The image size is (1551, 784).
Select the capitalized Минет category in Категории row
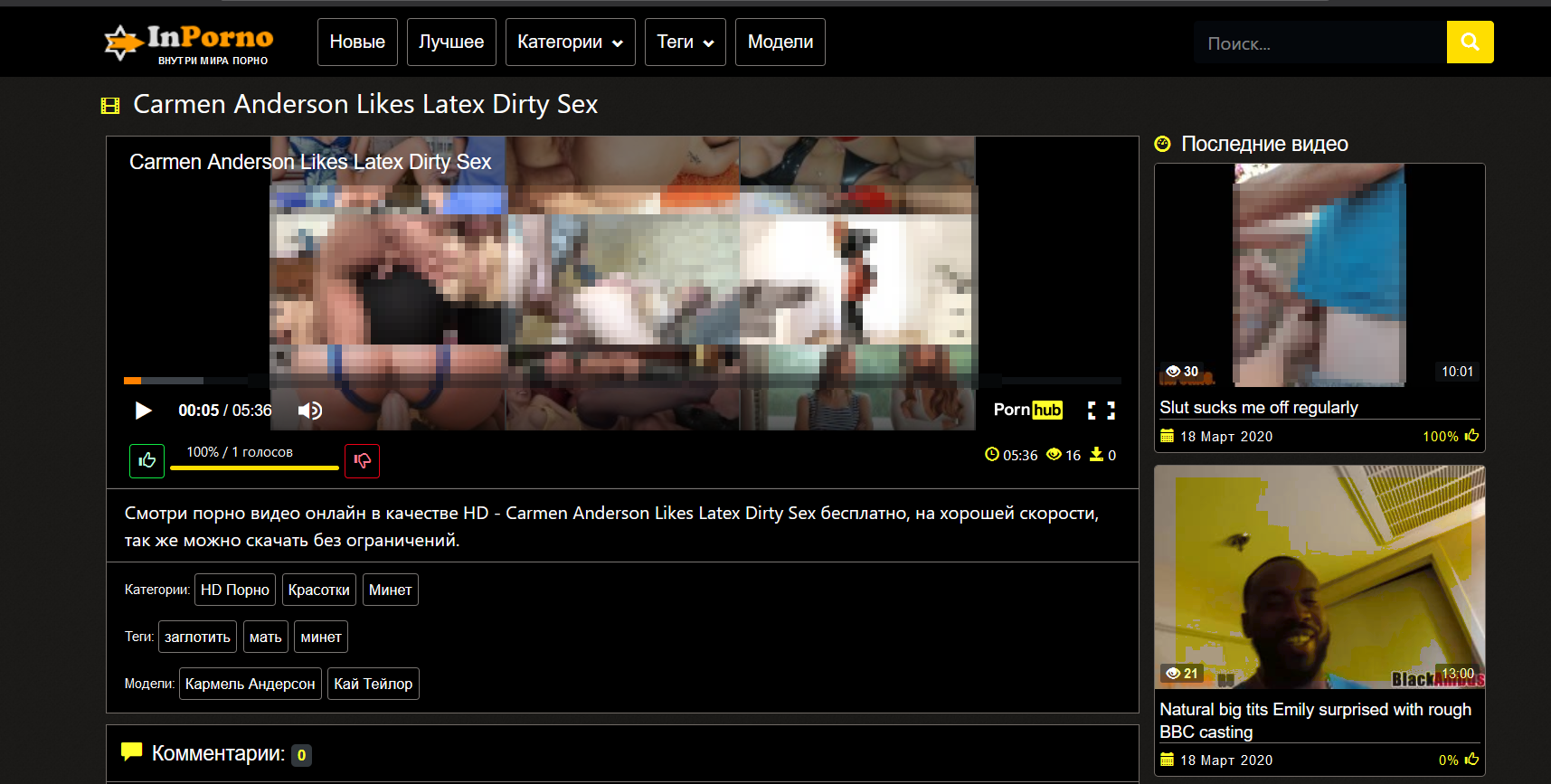391,590
